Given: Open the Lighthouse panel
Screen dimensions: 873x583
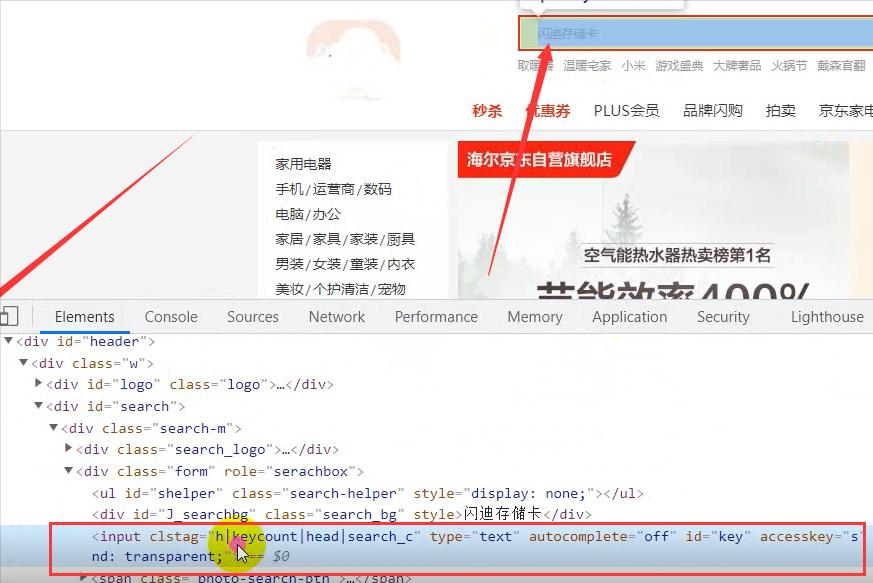Looking at the screenshot, I should [827, 316].
